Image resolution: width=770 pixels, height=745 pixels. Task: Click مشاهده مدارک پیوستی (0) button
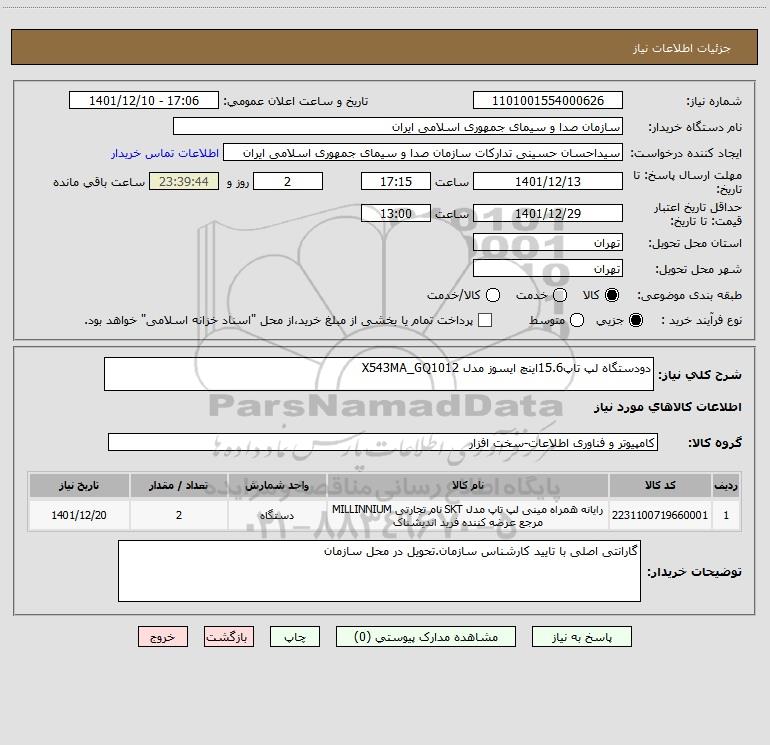426,637
